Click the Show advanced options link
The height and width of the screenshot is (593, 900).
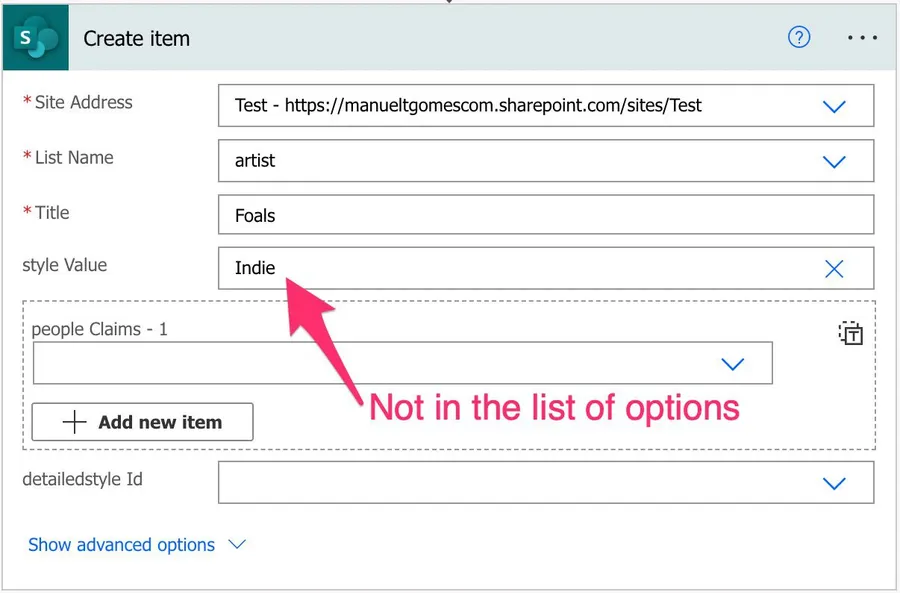[x=121, y=545]
